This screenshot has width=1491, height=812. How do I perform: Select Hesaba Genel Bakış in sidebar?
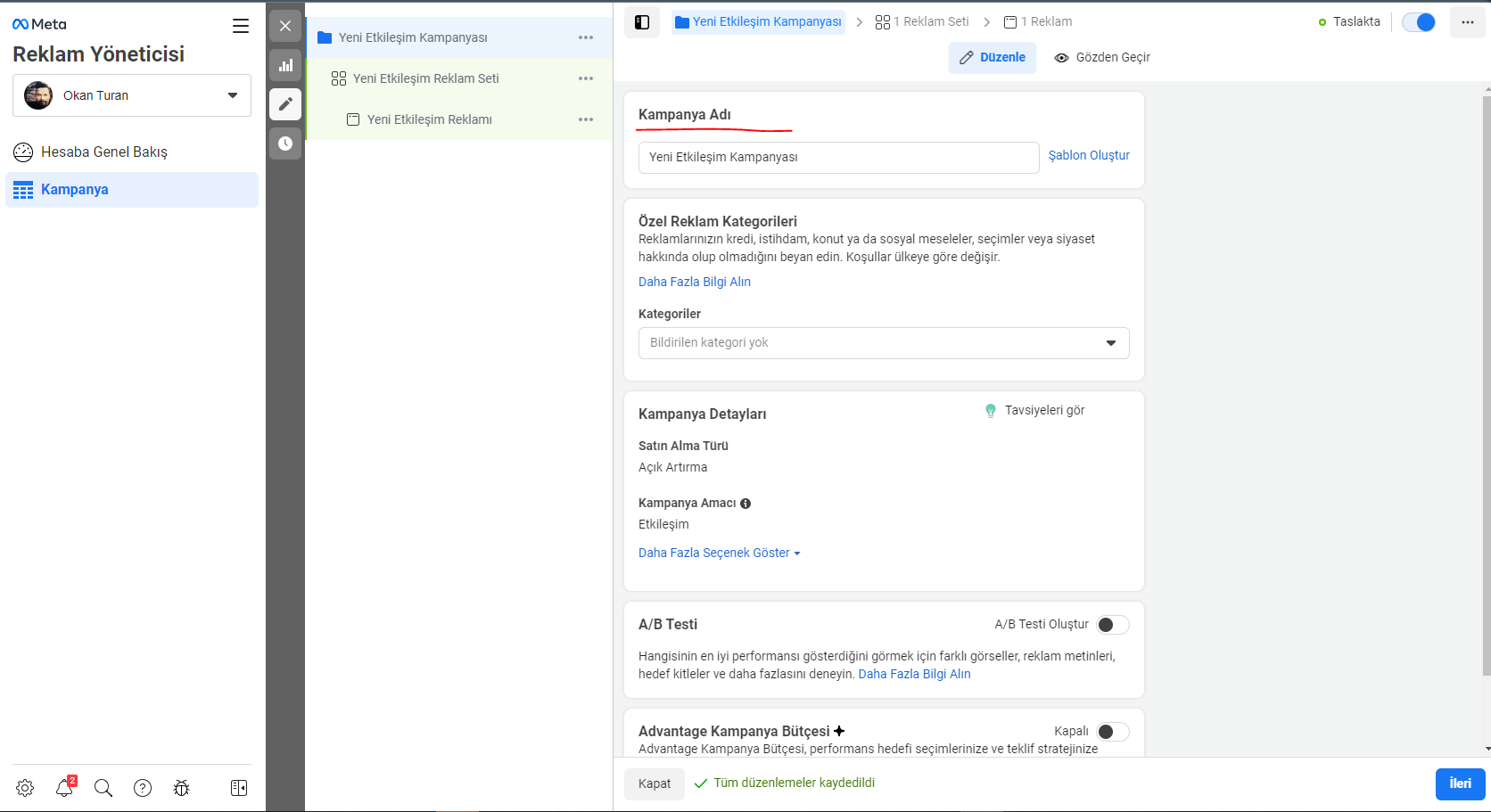click(132, 152)
